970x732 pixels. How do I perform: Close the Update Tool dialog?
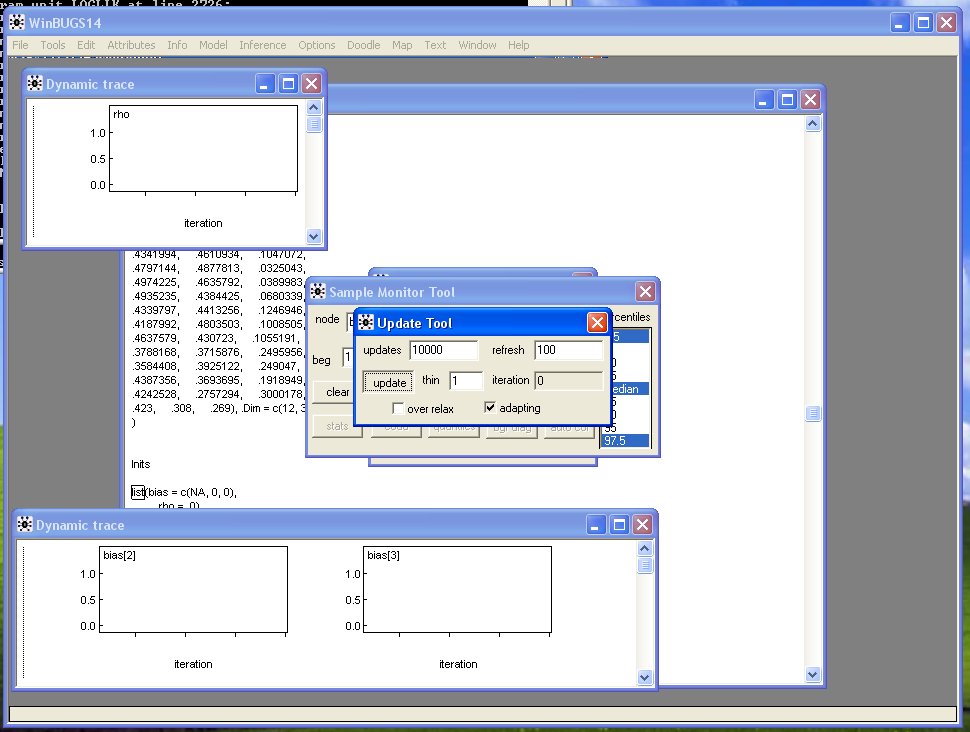pos(596,323)
